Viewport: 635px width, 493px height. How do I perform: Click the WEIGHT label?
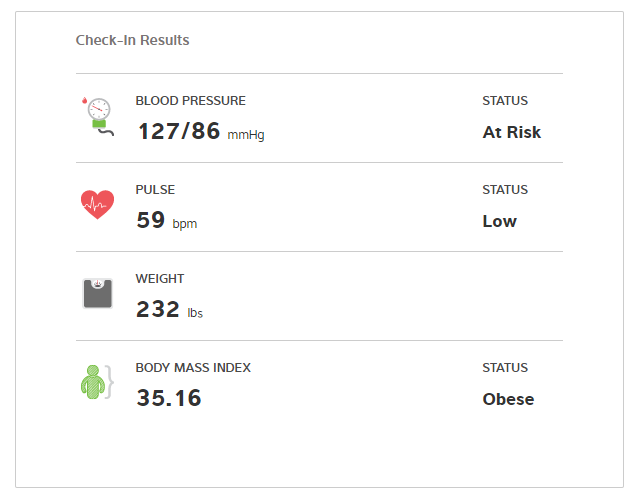[160, 279]
